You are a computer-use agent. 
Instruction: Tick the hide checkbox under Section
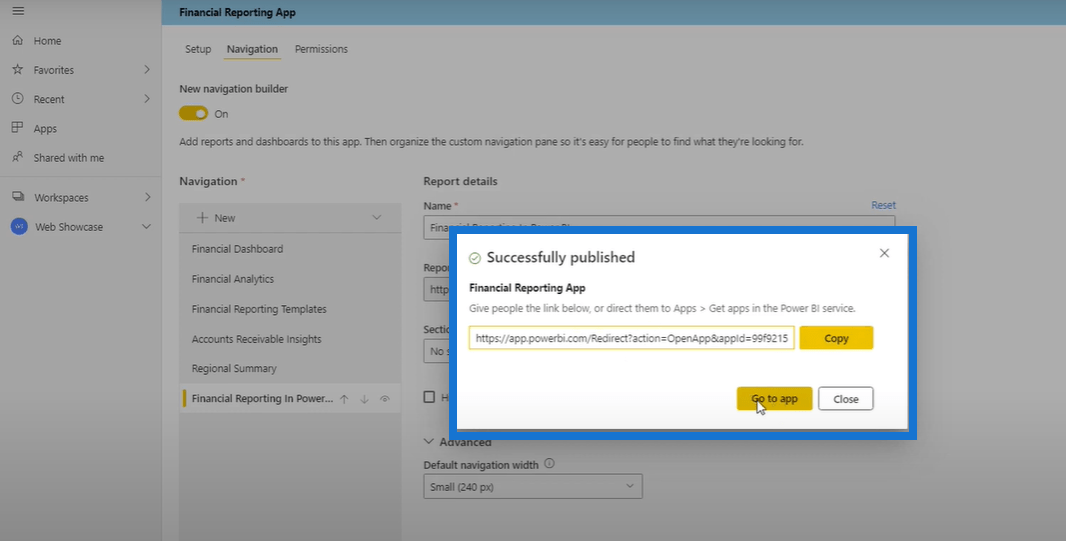pyautogui.click(x=429, y=397)
